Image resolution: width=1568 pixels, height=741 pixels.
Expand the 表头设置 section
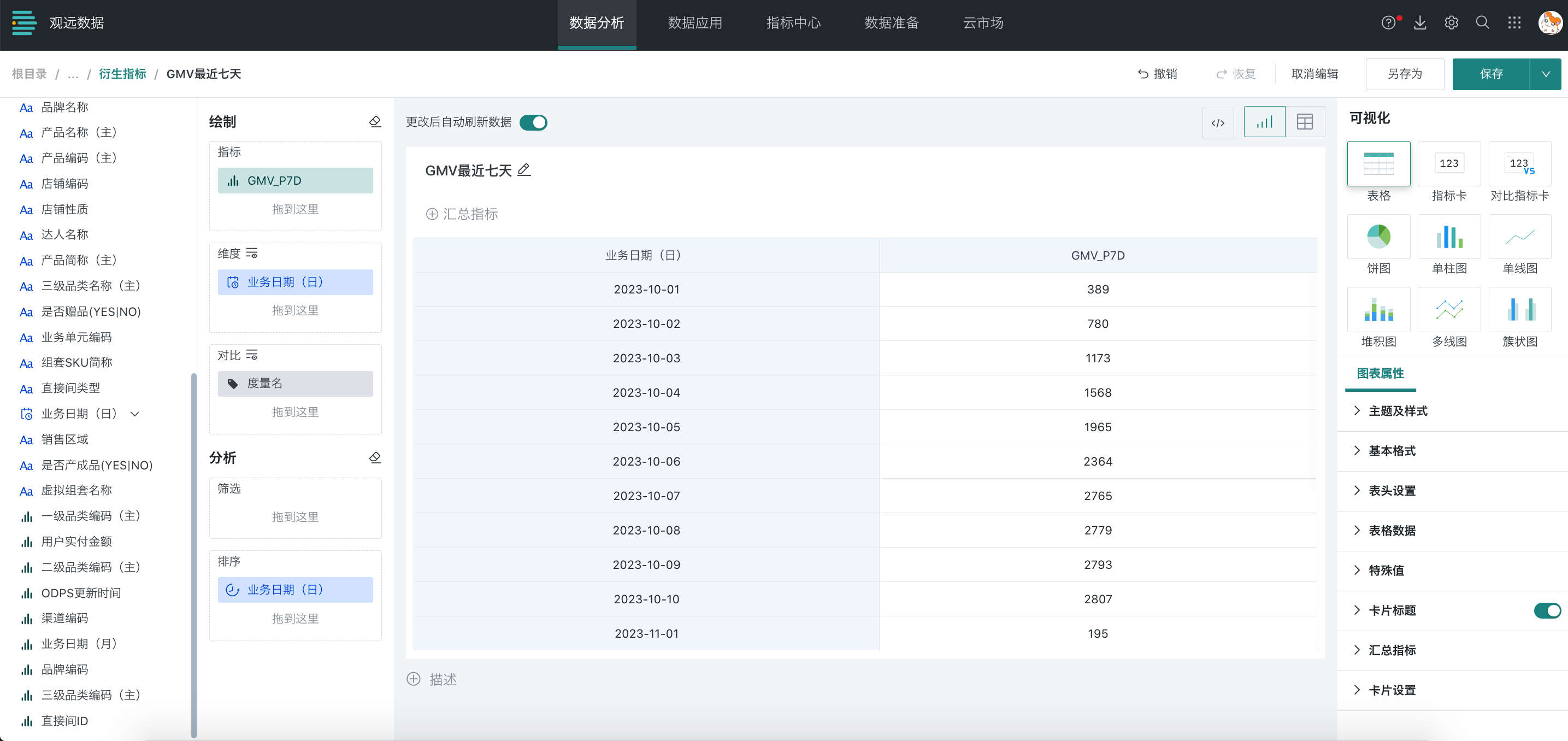[x=1392, y=491]
